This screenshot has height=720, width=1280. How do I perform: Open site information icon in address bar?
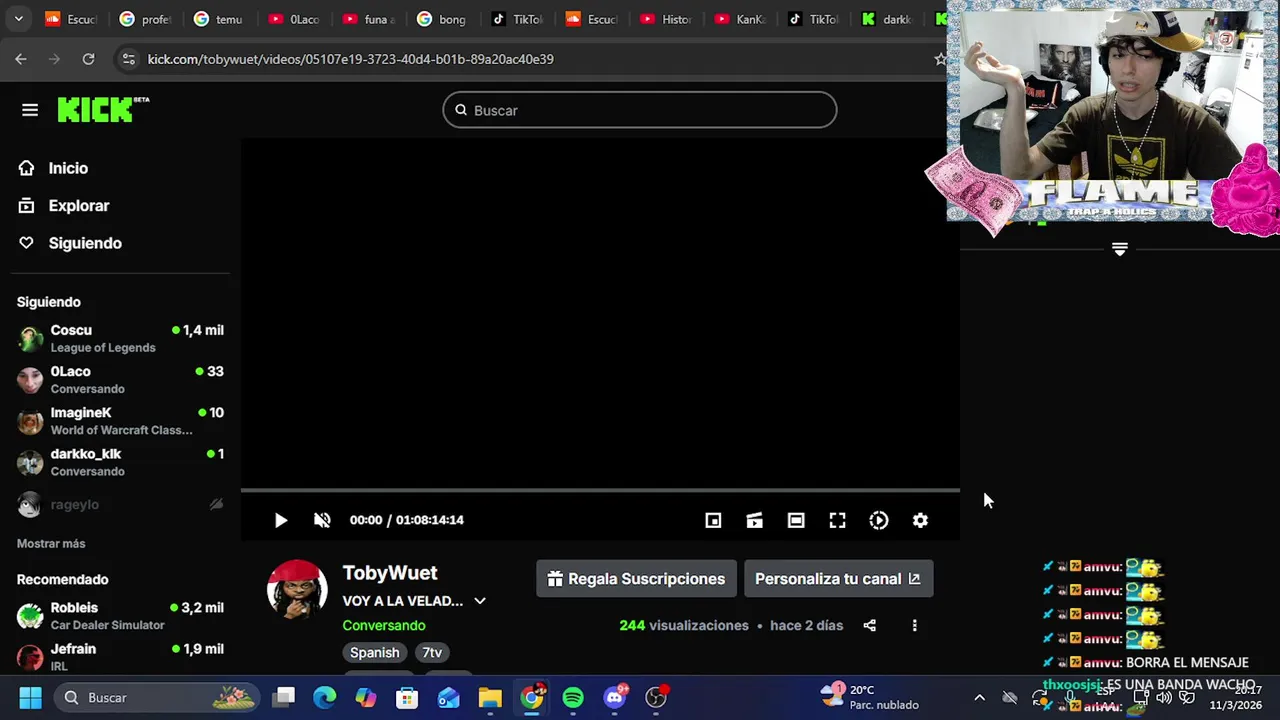128,59
